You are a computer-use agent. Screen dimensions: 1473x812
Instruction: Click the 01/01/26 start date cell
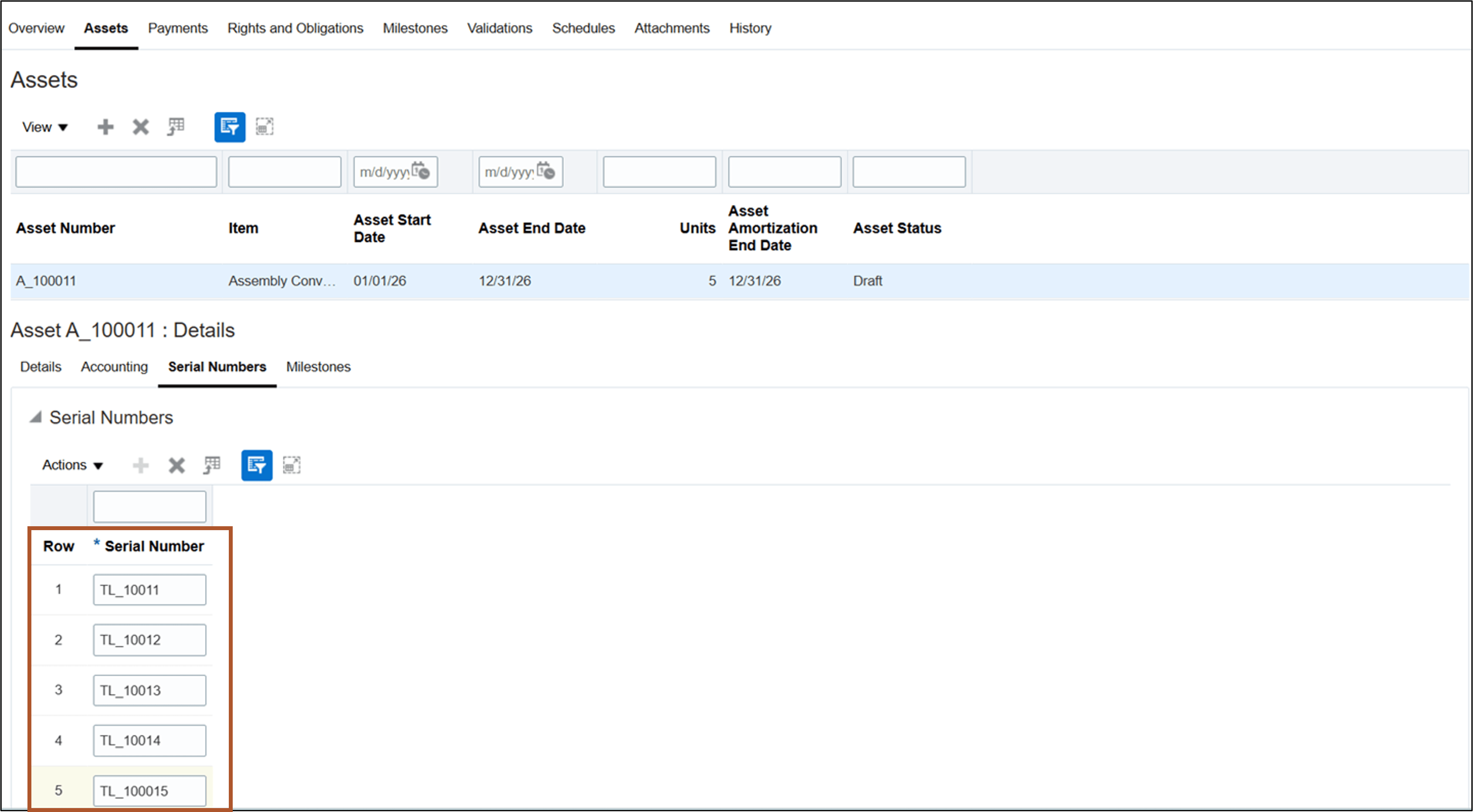pos(380,281)
